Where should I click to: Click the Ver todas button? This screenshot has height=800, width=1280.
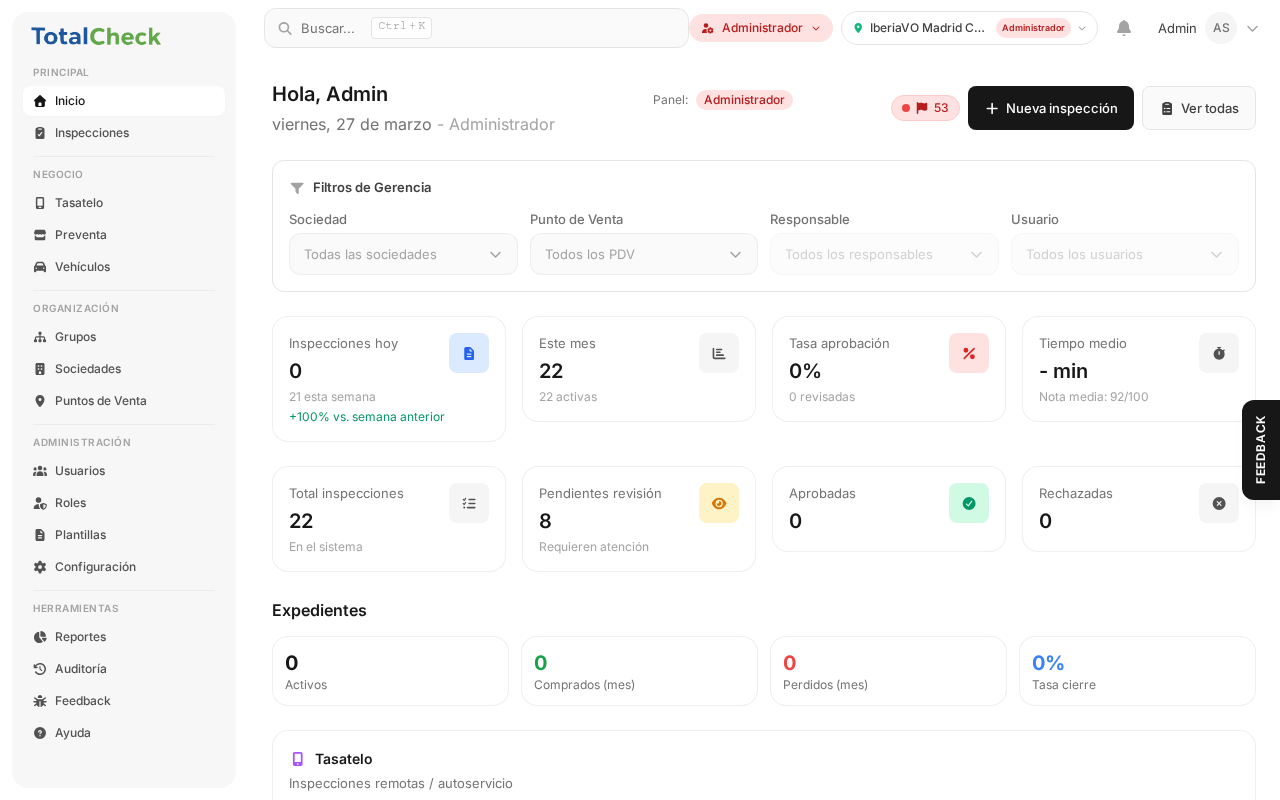point(1198,108)
